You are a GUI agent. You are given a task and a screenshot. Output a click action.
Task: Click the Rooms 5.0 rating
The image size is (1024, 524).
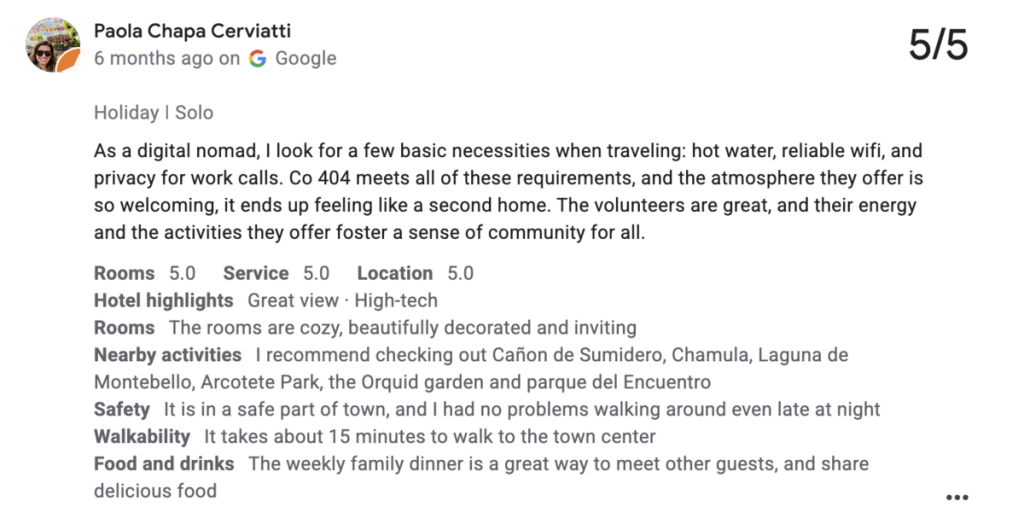tap(144, 273)
